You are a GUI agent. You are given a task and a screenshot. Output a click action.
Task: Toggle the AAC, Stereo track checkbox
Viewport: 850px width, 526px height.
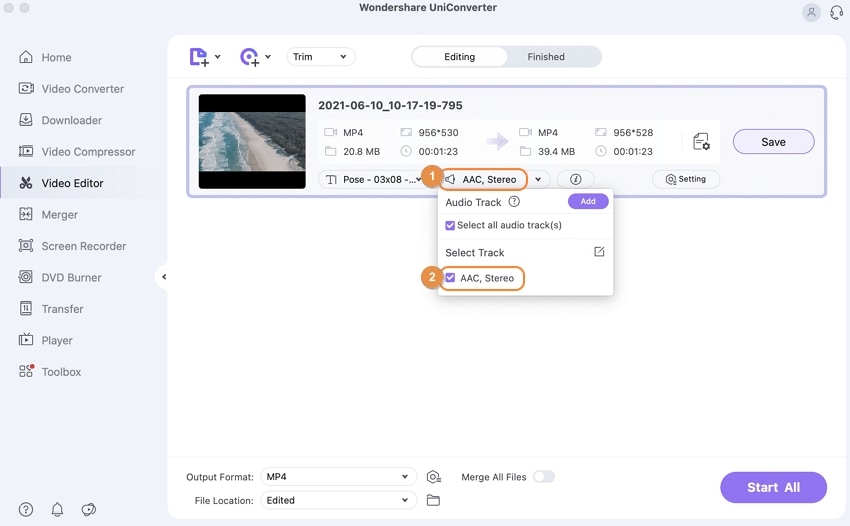(x=450, y=278)
